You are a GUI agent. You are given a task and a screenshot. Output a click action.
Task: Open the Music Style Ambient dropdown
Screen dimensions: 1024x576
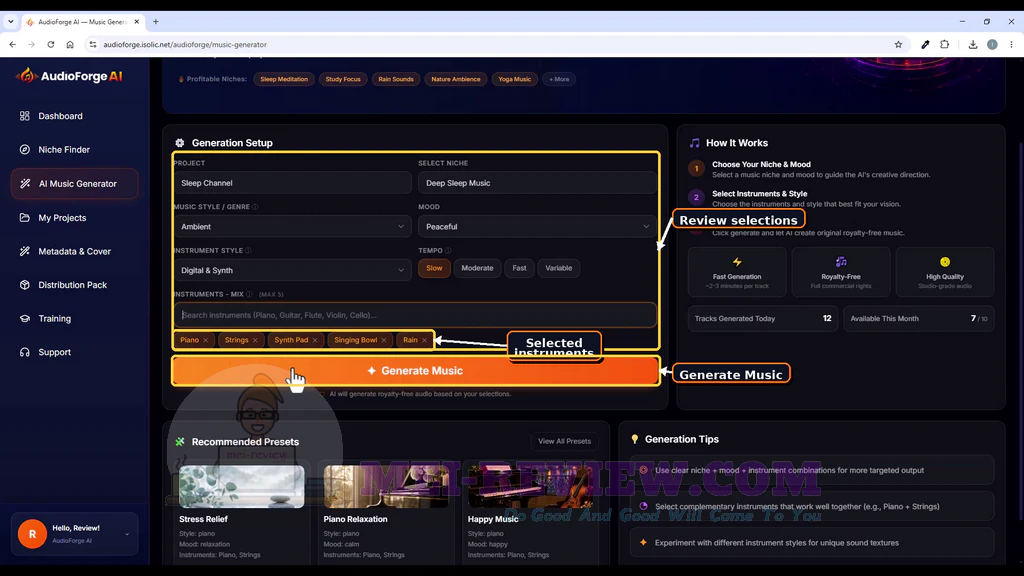(x=293, y=227)
